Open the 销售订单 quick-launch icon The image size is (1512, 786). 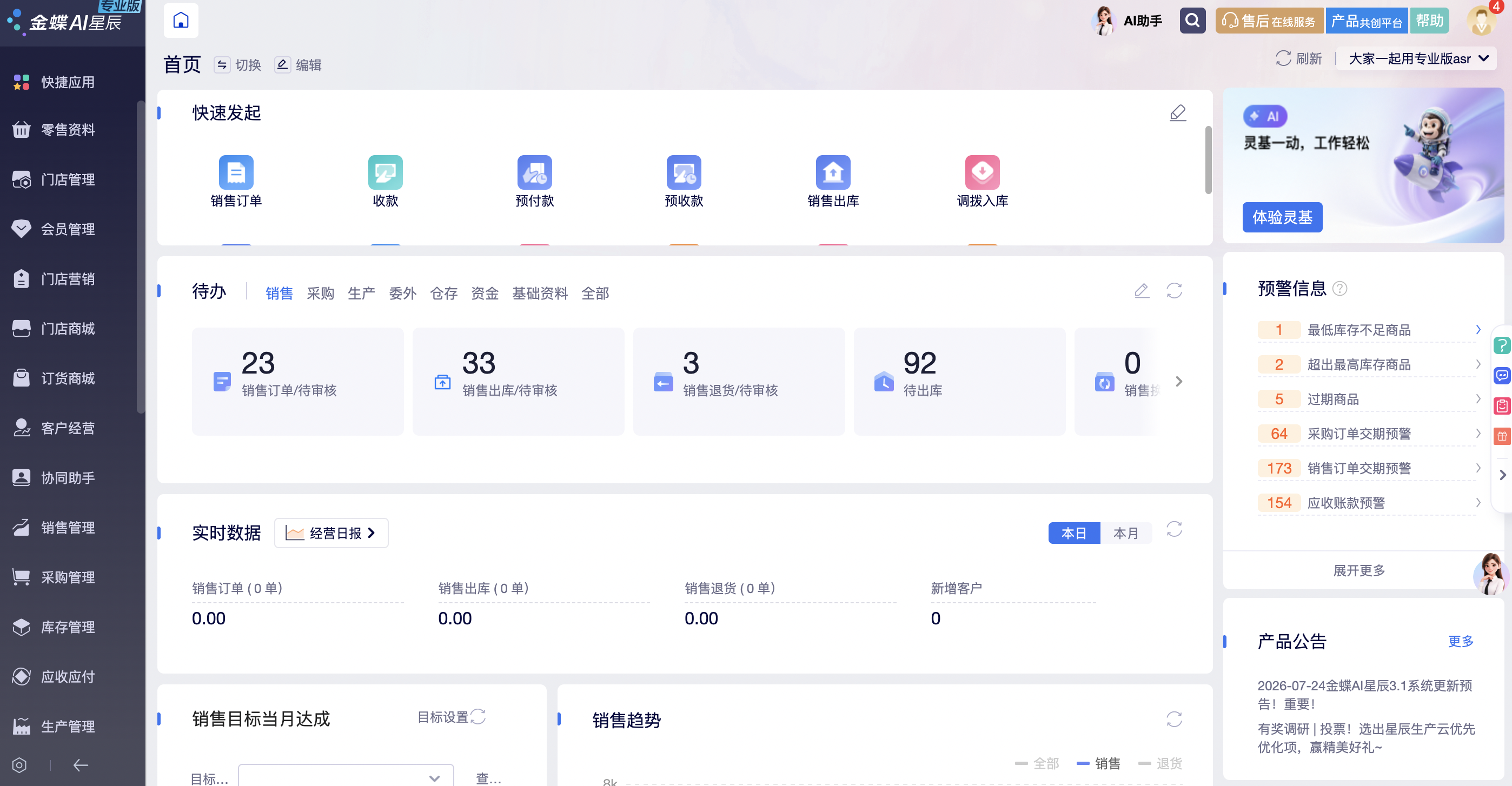[236, 172]
